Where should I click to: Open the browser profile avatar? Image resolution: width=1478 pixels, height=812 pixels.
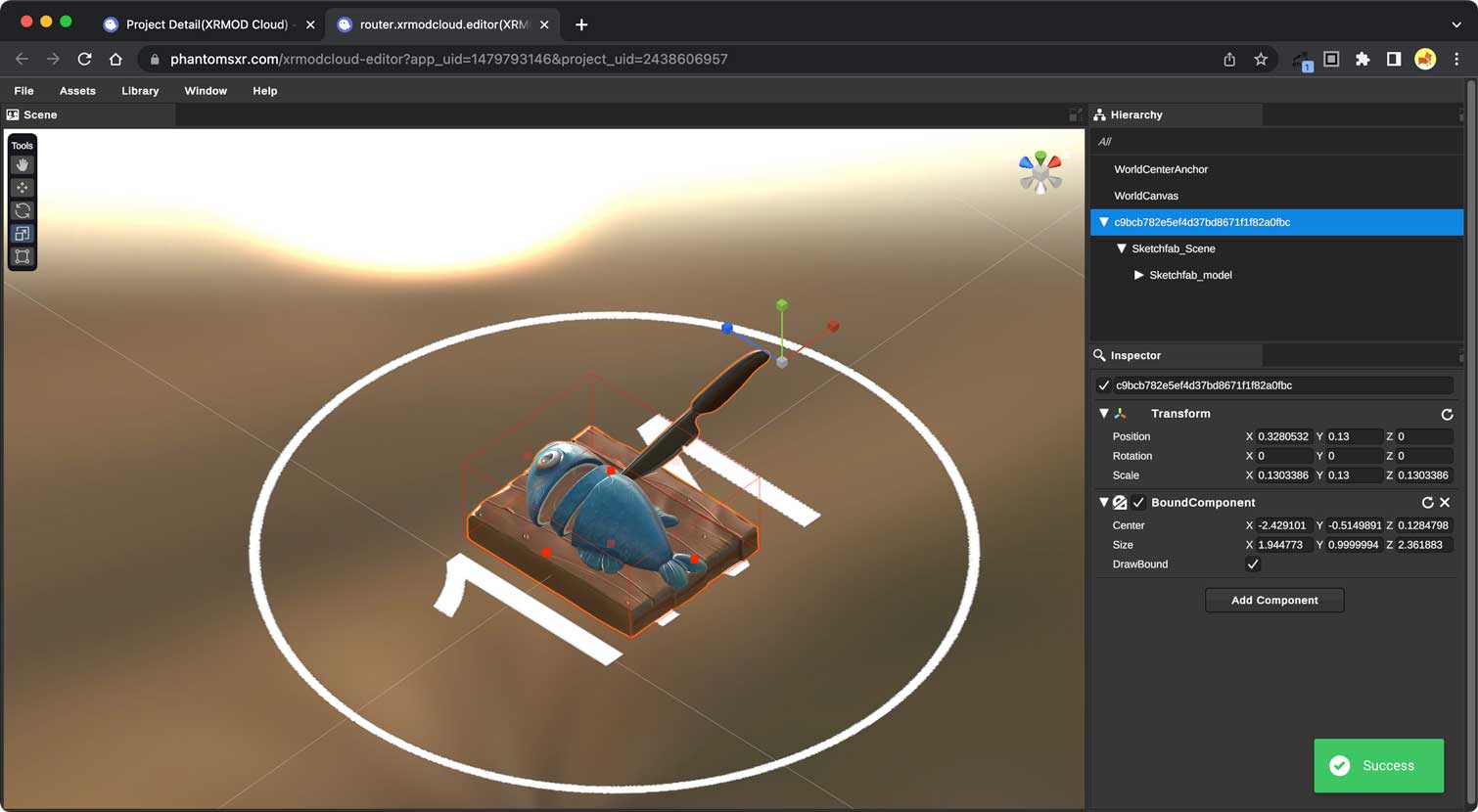[x=1425, y=59]
